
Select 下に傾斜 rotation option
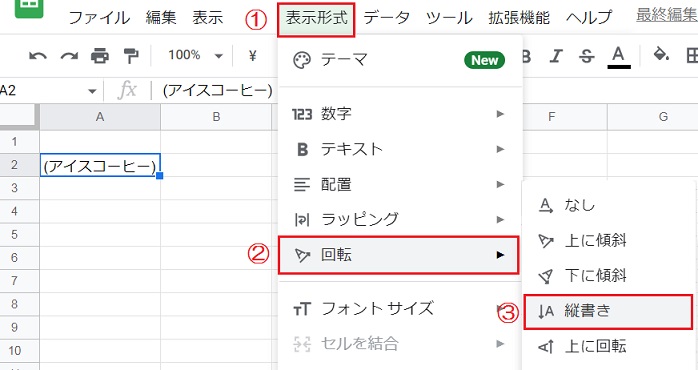pyautogui.click(x=608, y=276)
